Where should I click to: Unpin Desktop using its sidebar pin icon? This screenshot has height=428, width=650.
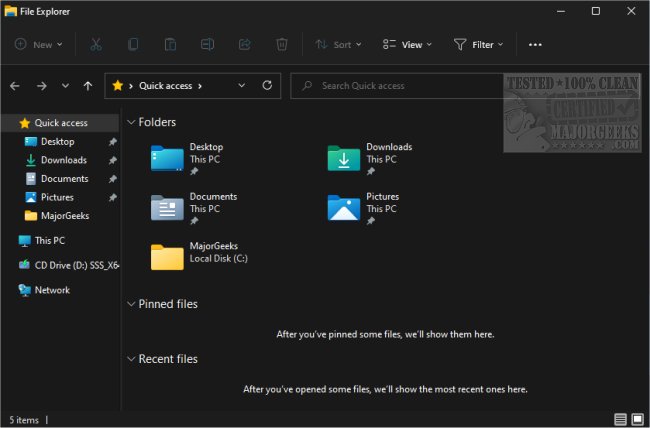112,142
